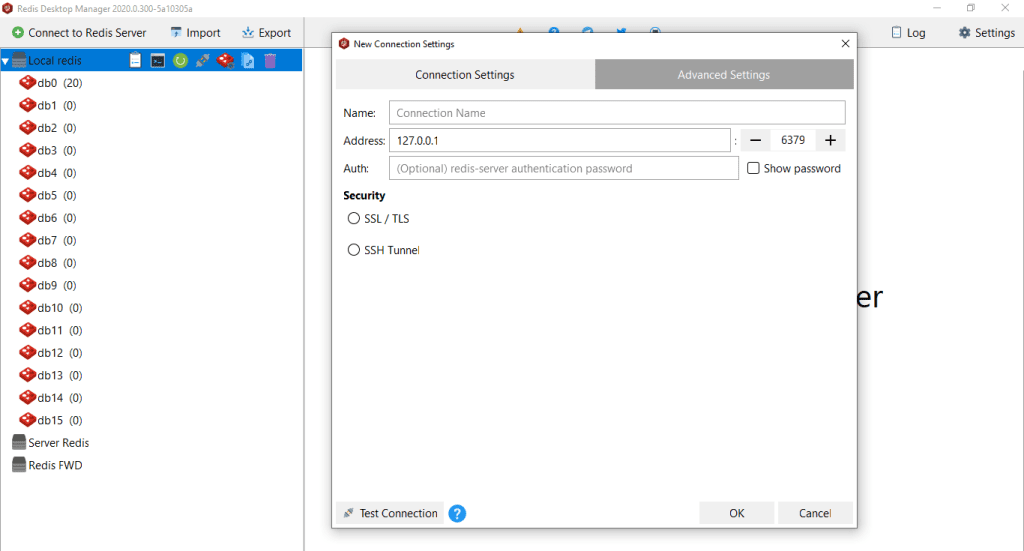Click the Import toolbar icon

point(176,32)
